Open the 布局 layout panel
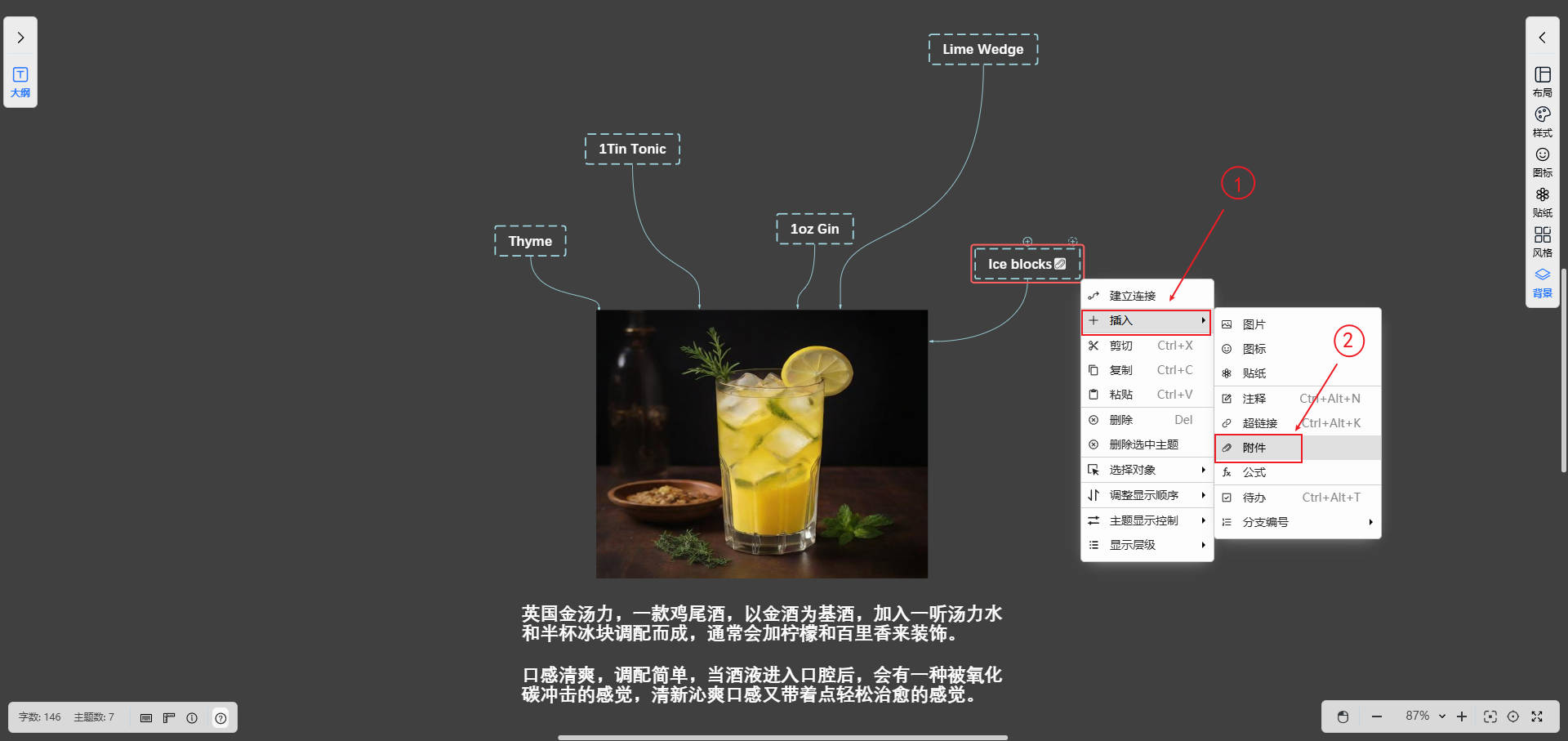 (1542, 81)
